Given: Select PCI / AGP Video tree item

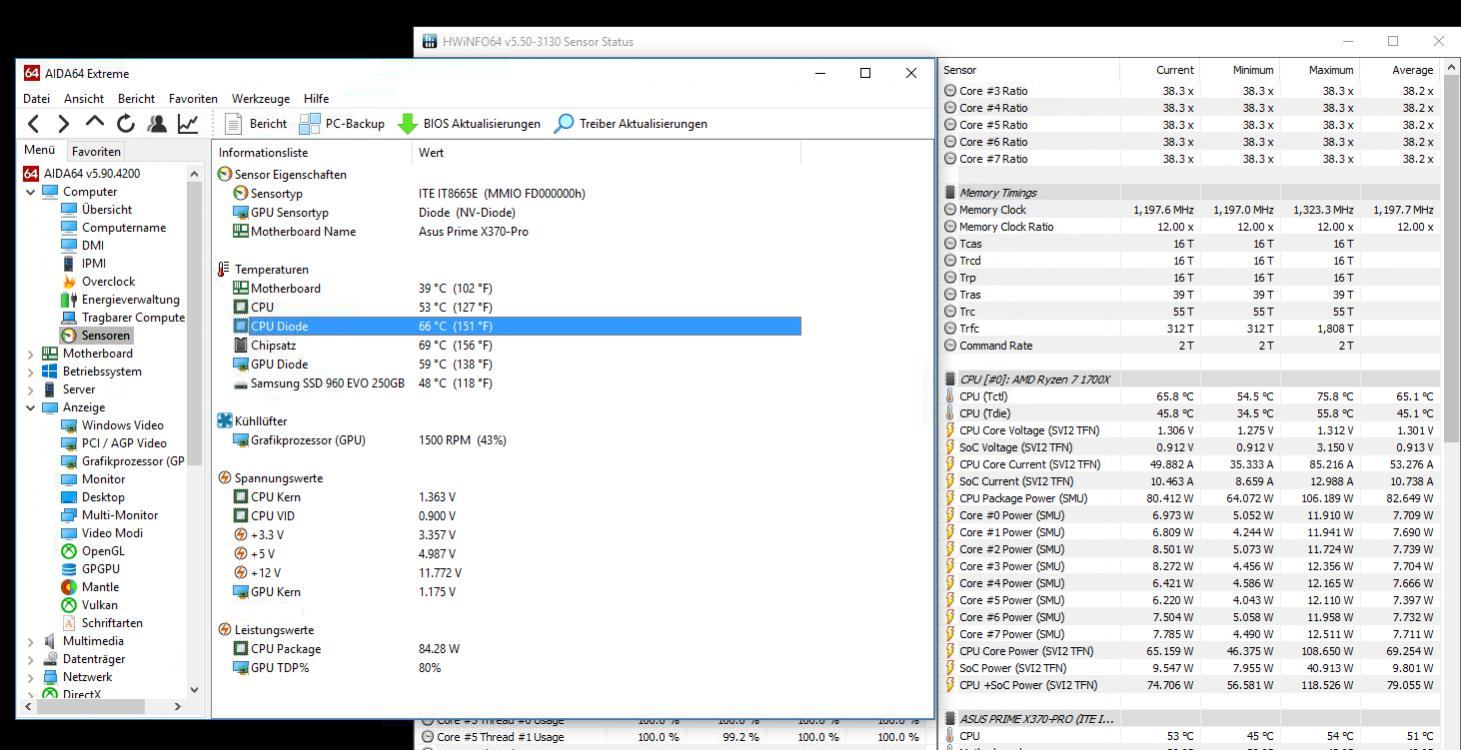Looking at the screenshot, I should (x=114, y=444).
